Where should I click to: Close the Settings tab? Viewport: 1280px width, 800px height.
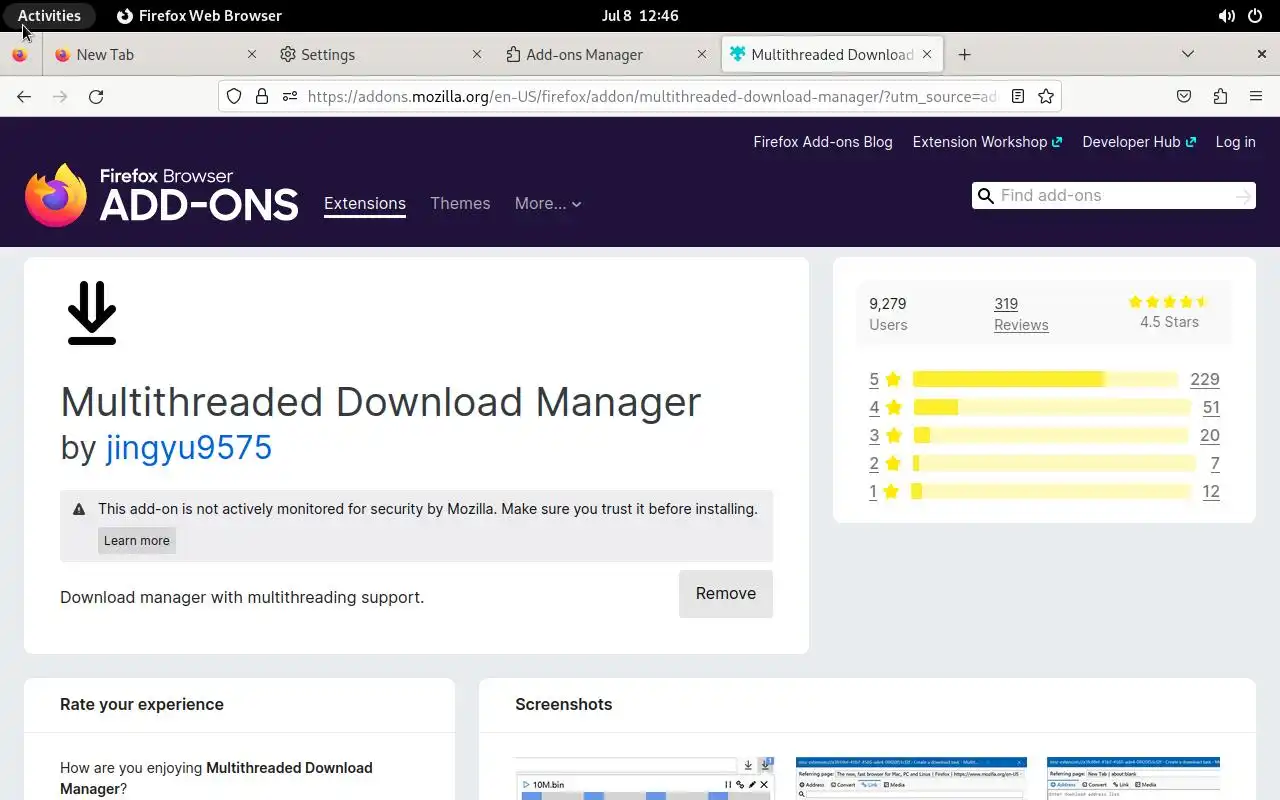477,55
